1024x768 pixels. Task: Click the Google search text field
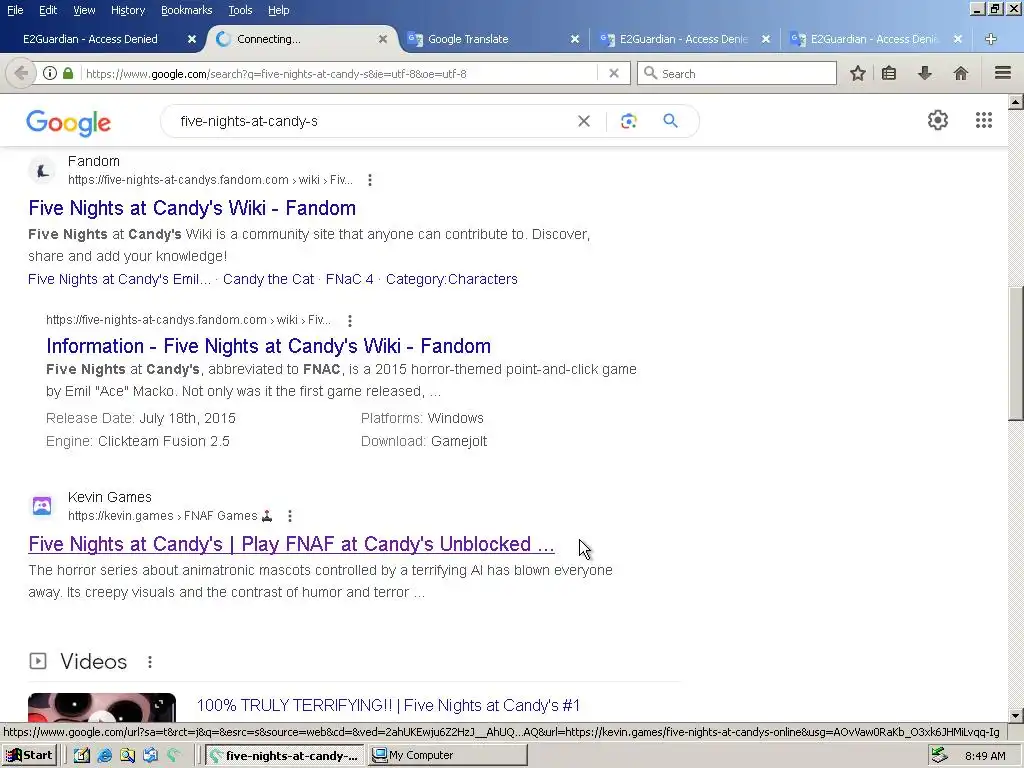372,121
